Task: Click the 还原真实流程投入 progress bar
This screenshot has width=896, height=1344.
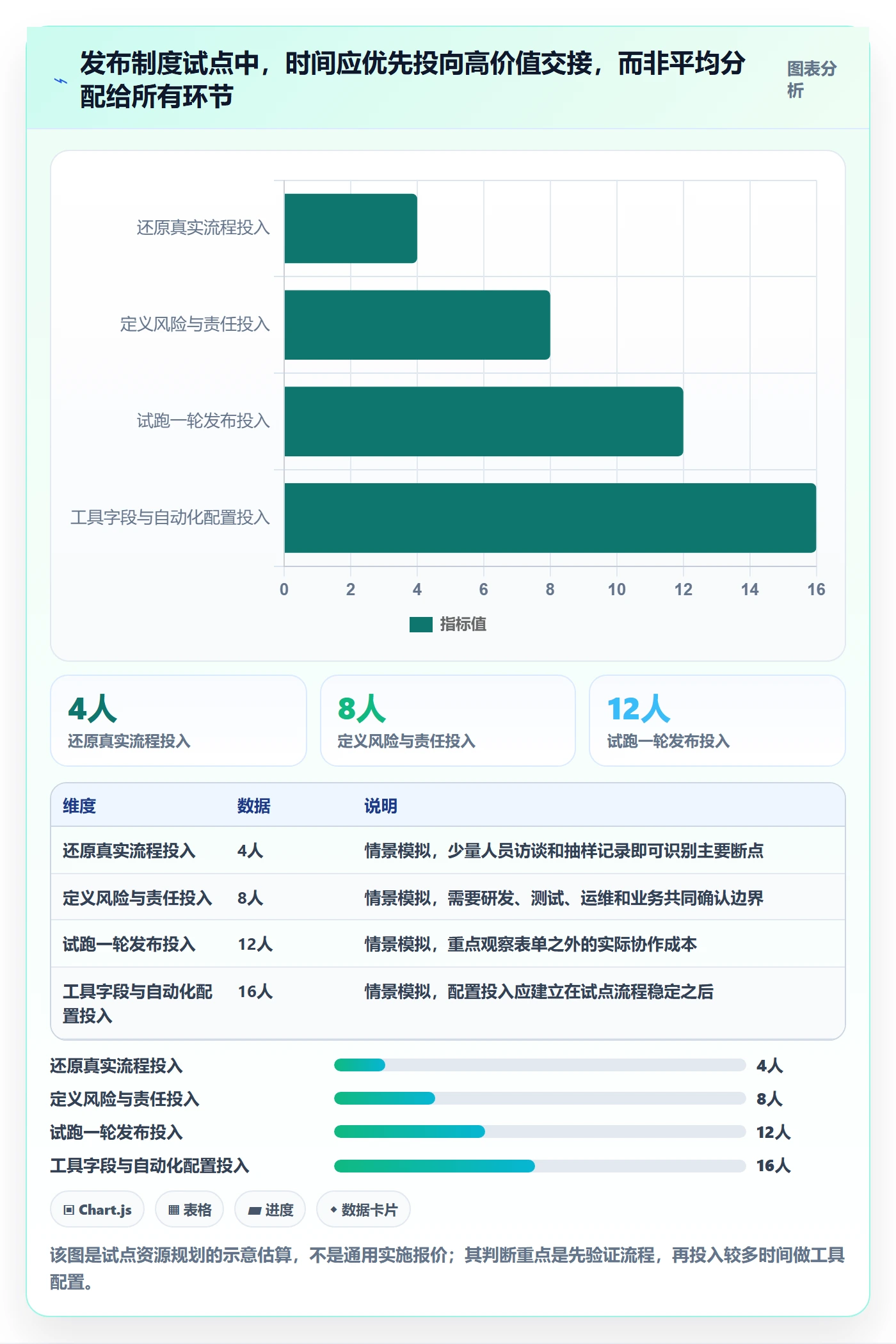Action: [x=540, y=1065]
